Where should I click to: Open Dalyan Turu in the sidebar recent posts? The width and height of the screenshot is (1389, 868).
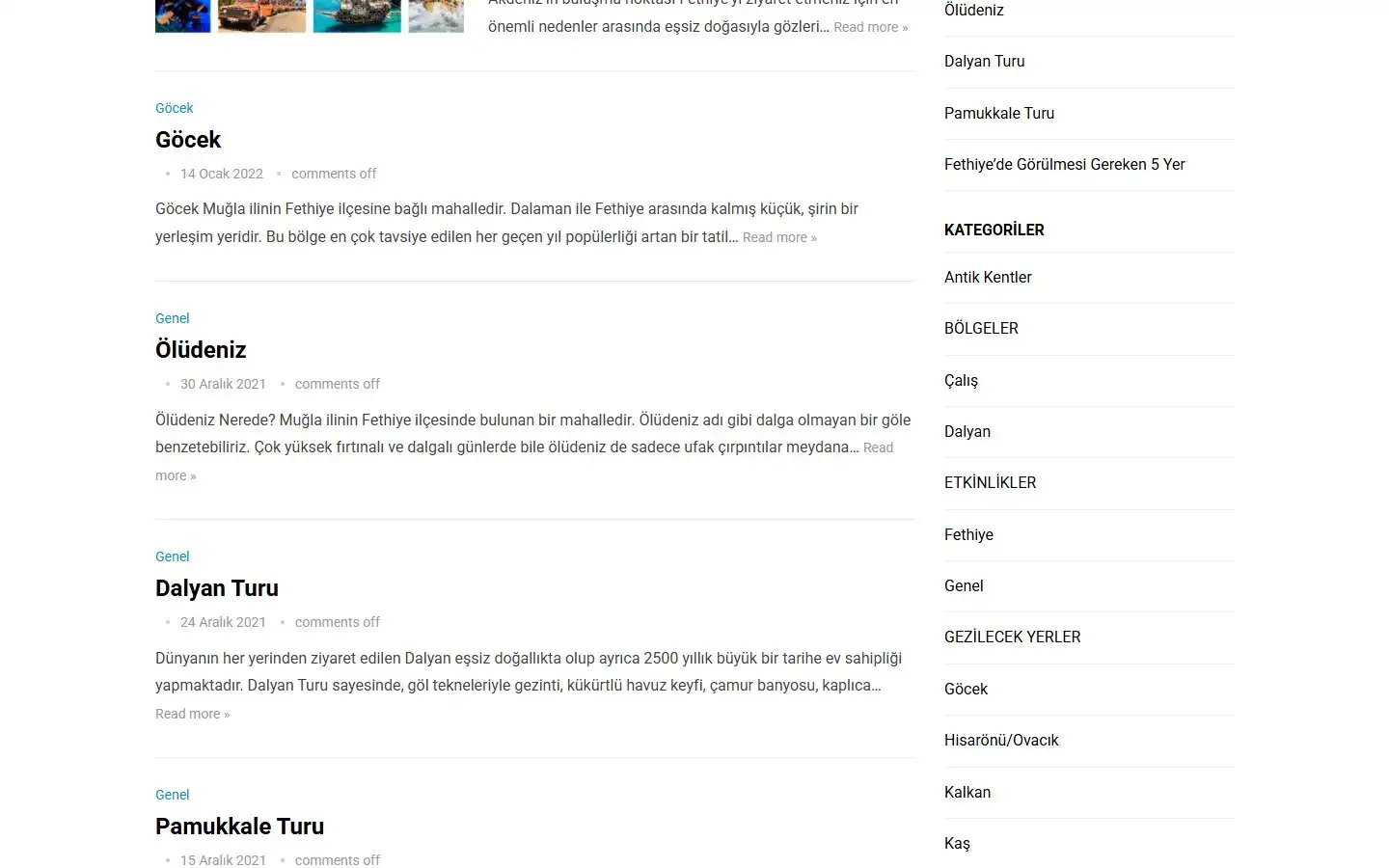point(985,61)
